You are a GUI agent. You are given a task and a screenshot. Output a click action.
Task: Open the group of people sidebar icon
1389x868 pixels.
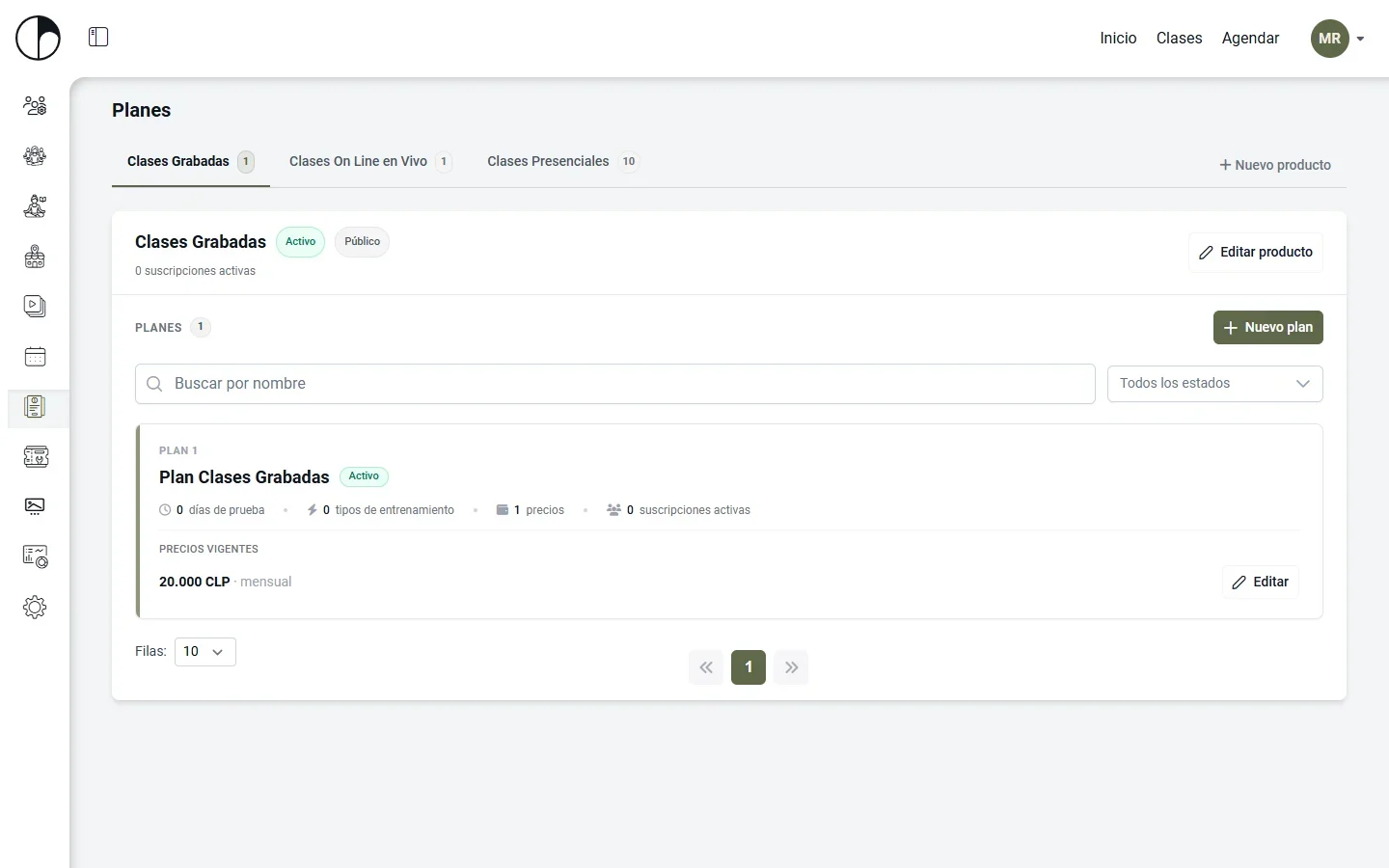(x=35, y=156)
